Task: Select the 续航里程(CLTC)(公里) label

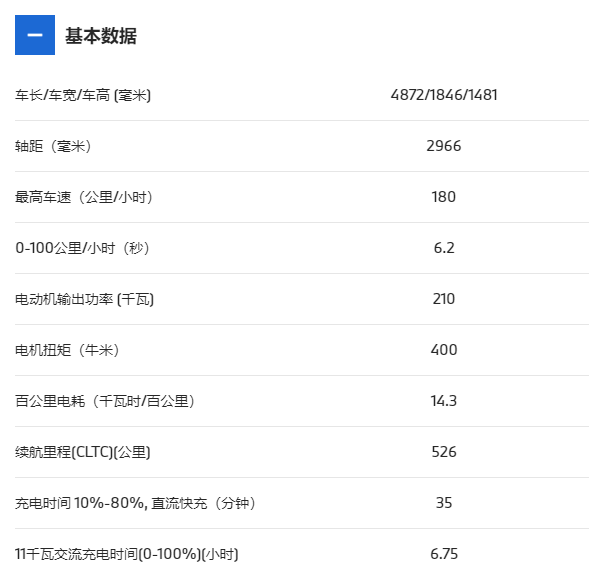Action: tap(82, 452)
